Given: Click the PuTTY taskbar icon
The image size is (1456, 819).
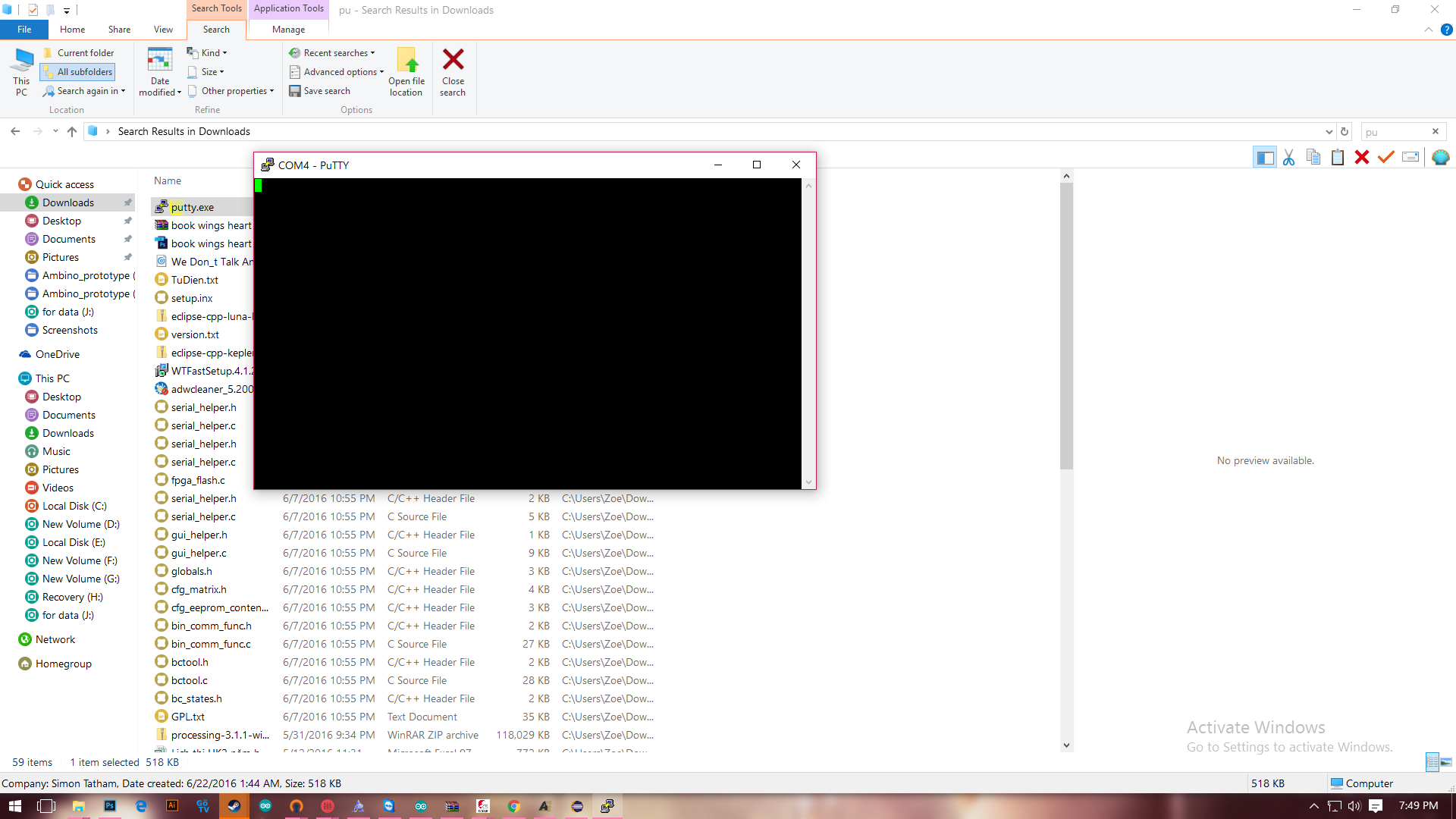Looking at the screenshot, I should [x=607, y=805].
